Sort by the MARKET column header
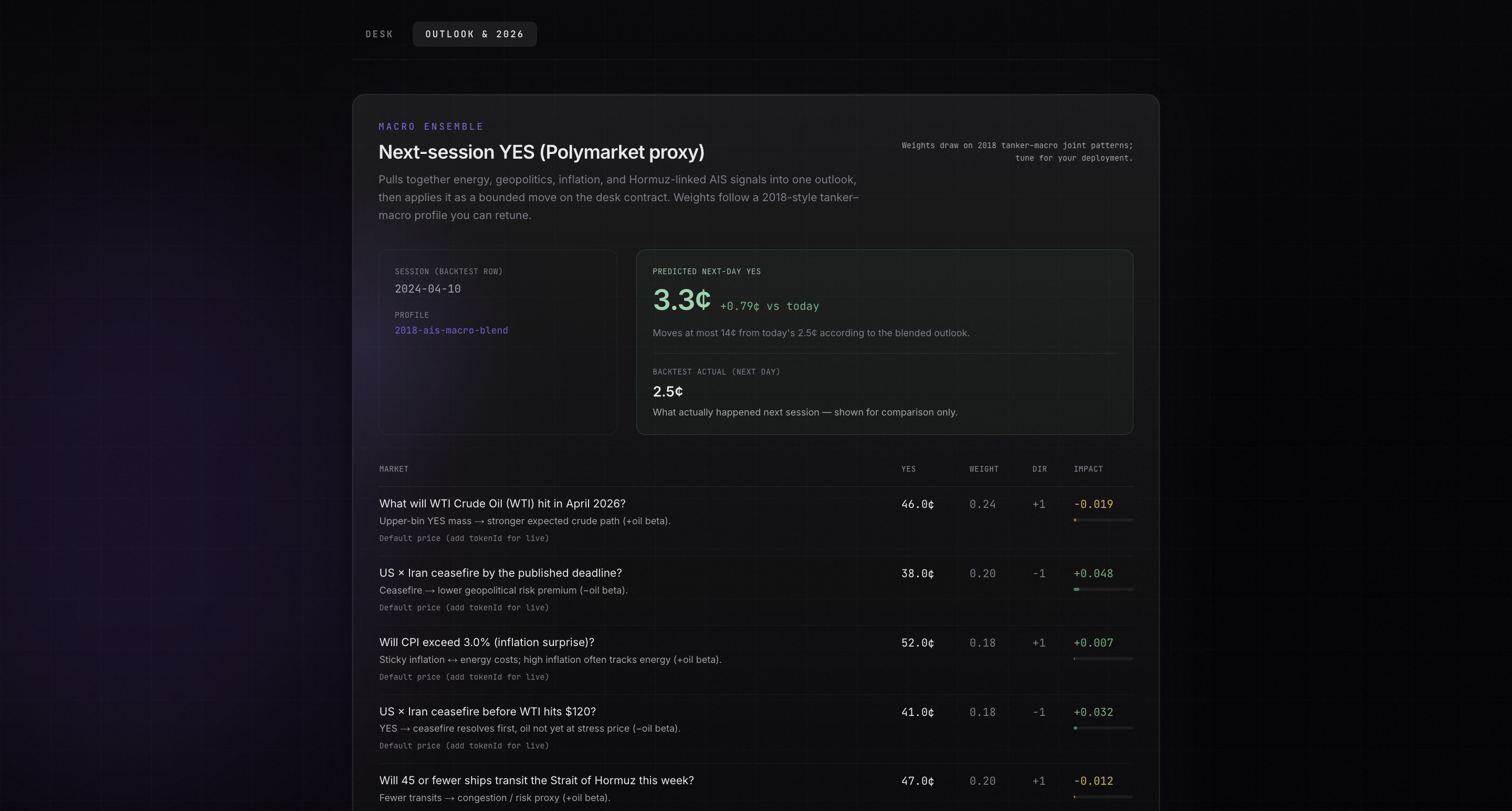 [393, 469]
